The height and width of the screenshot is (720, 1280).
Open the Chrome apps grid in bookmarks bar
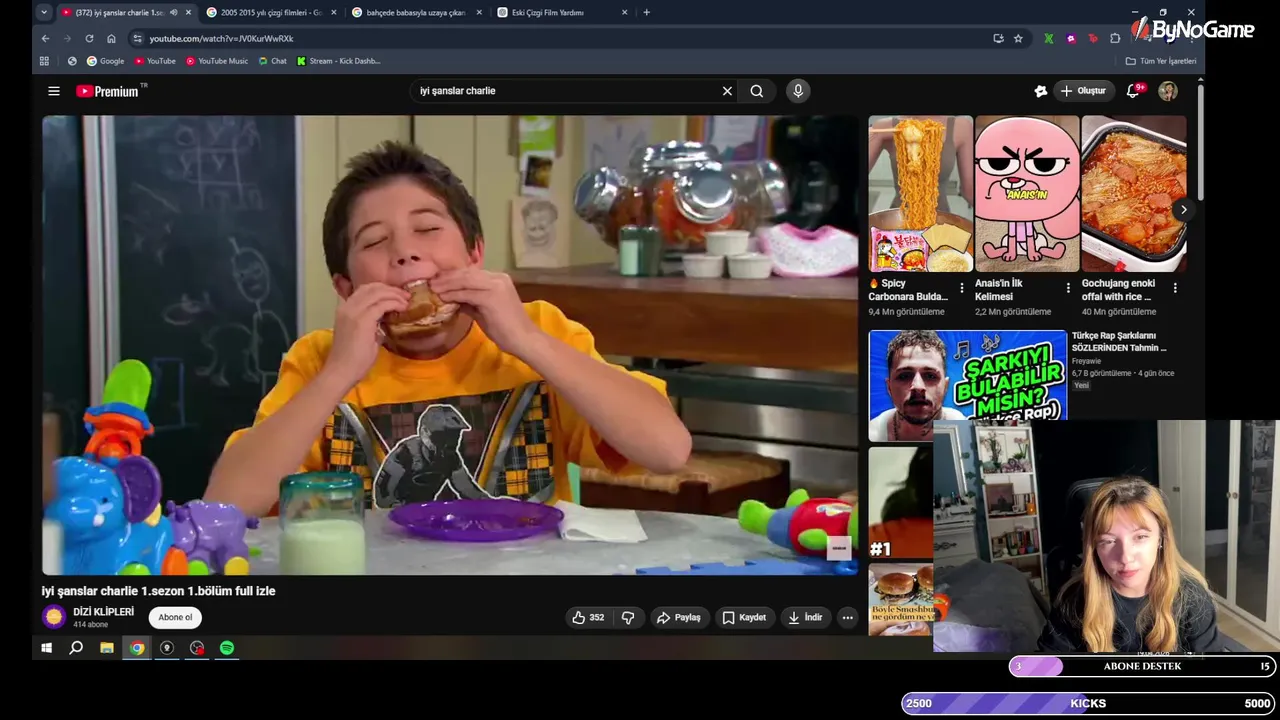(44, 61)
